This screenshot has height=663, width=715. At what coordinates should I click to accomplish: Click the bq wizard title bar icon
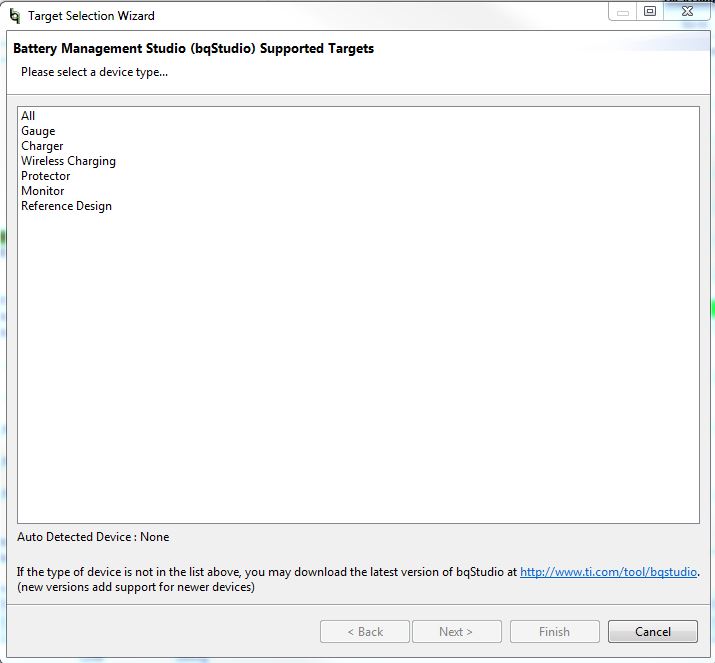15,16
